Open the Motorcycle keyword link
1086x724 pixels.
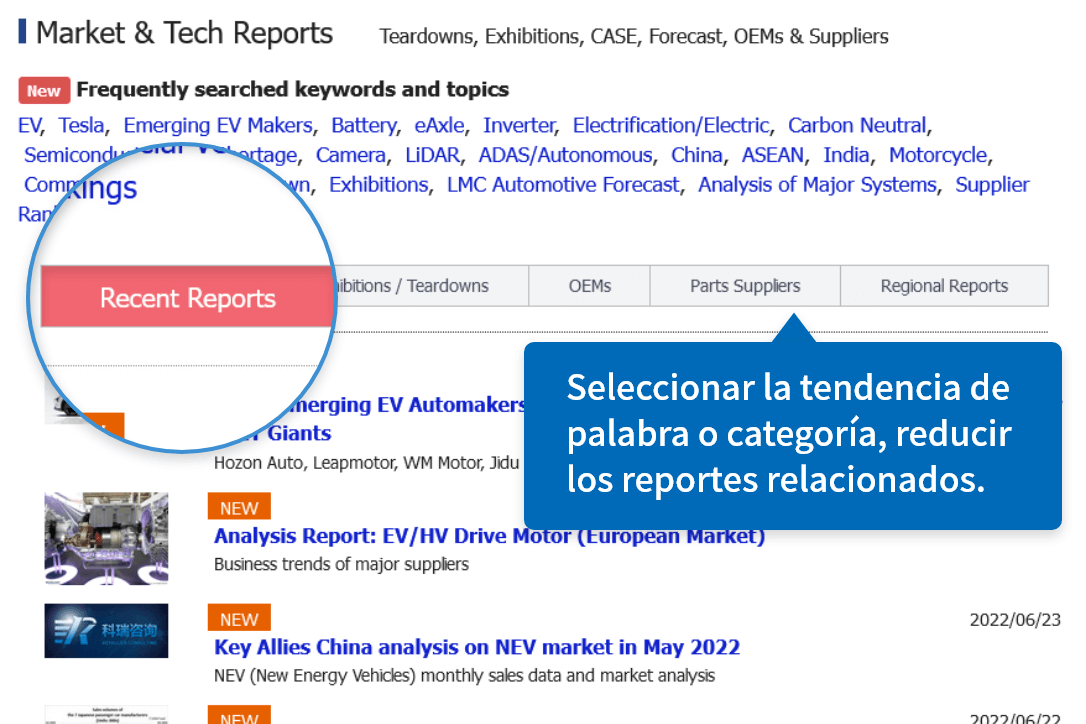click(x=938, y=155)
